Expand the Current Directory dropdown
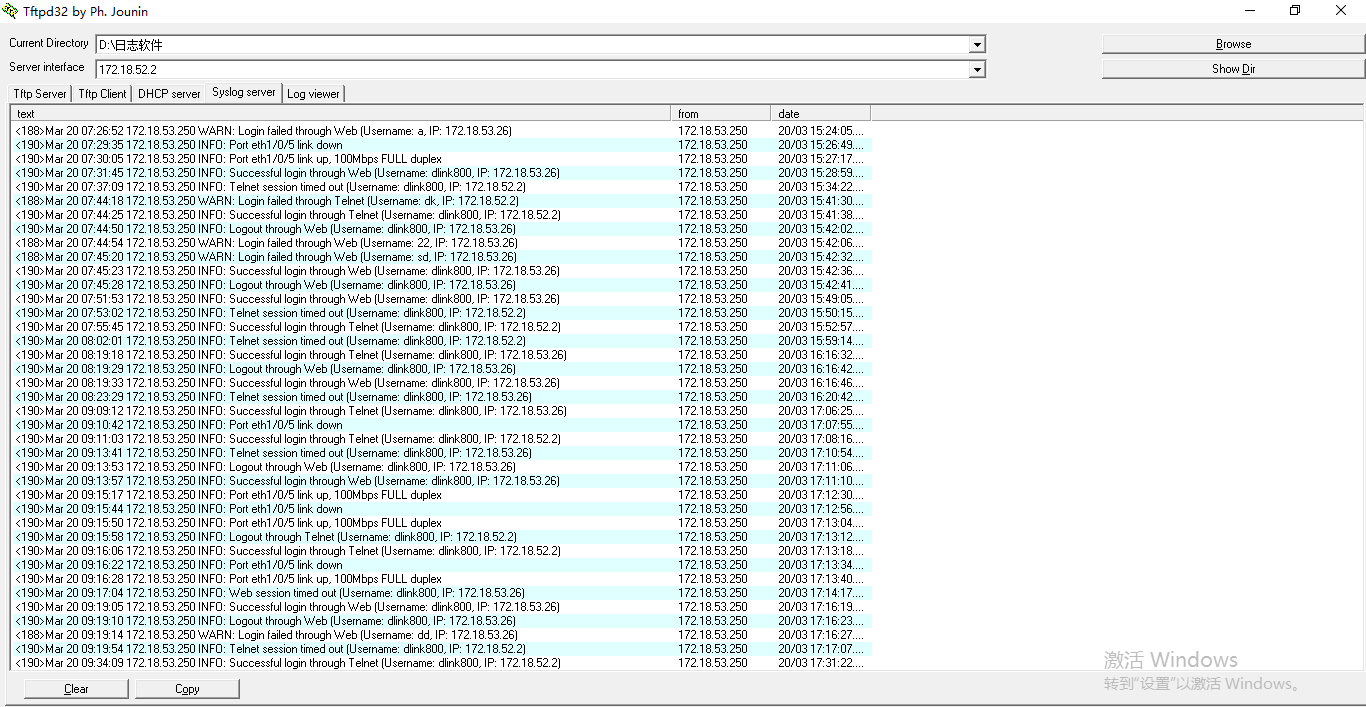This screenshot has height=707, width=1366. click(976, 44)
